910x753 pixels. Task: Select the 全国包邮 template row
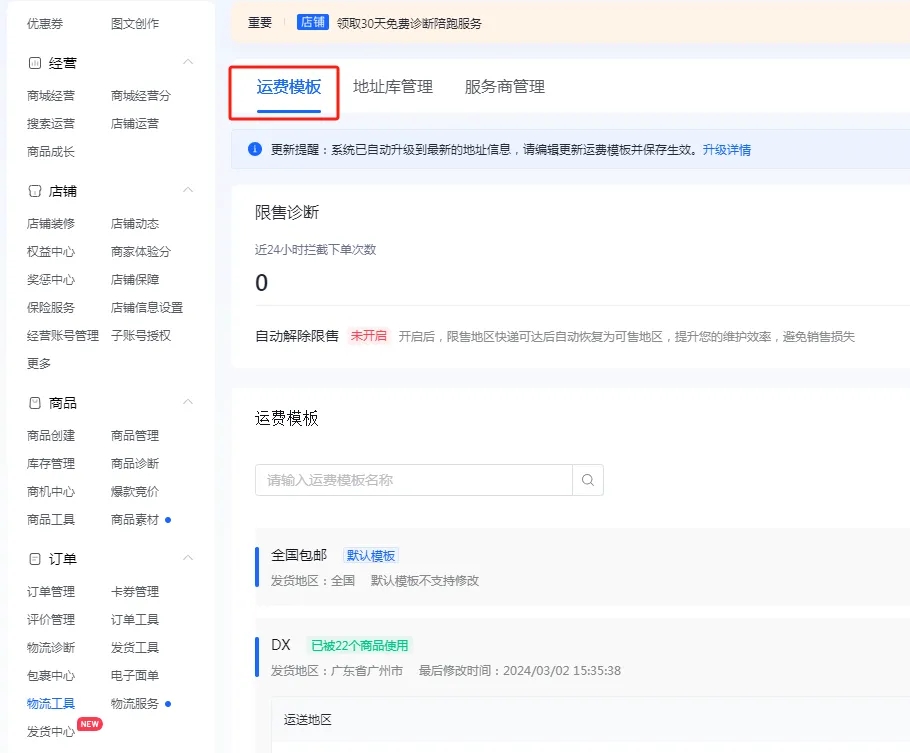[x=582, y=567]
